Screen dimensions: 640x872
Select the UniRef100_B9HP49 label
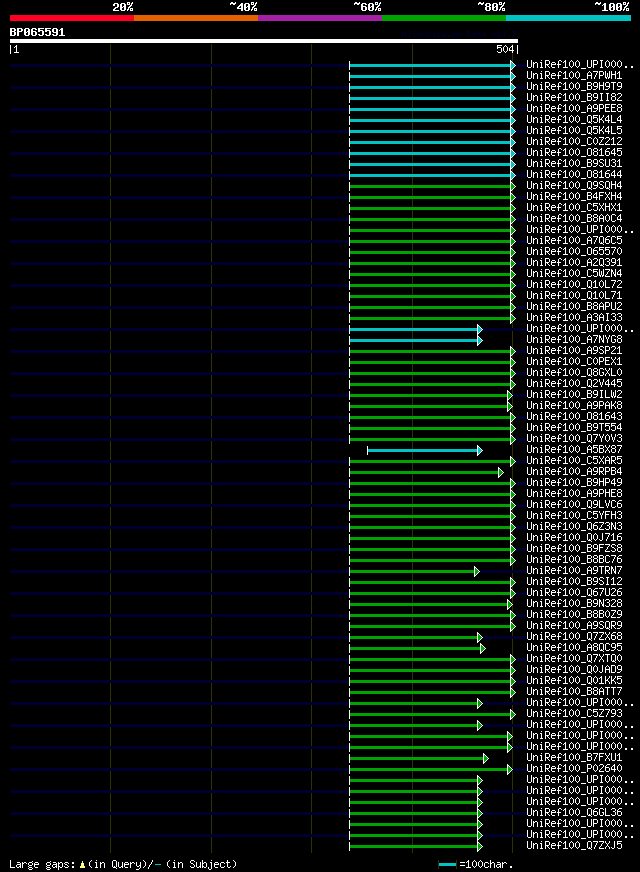point(574,483)
